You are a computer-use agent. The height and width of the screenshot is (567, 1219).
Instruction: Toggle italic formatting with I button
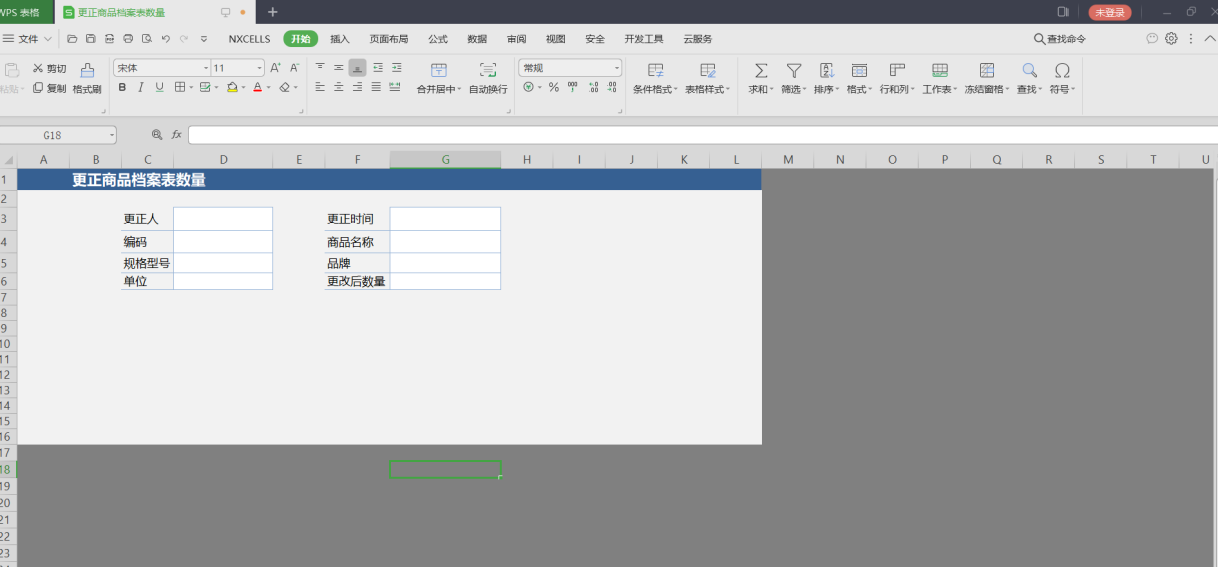[x=141, y=88]
